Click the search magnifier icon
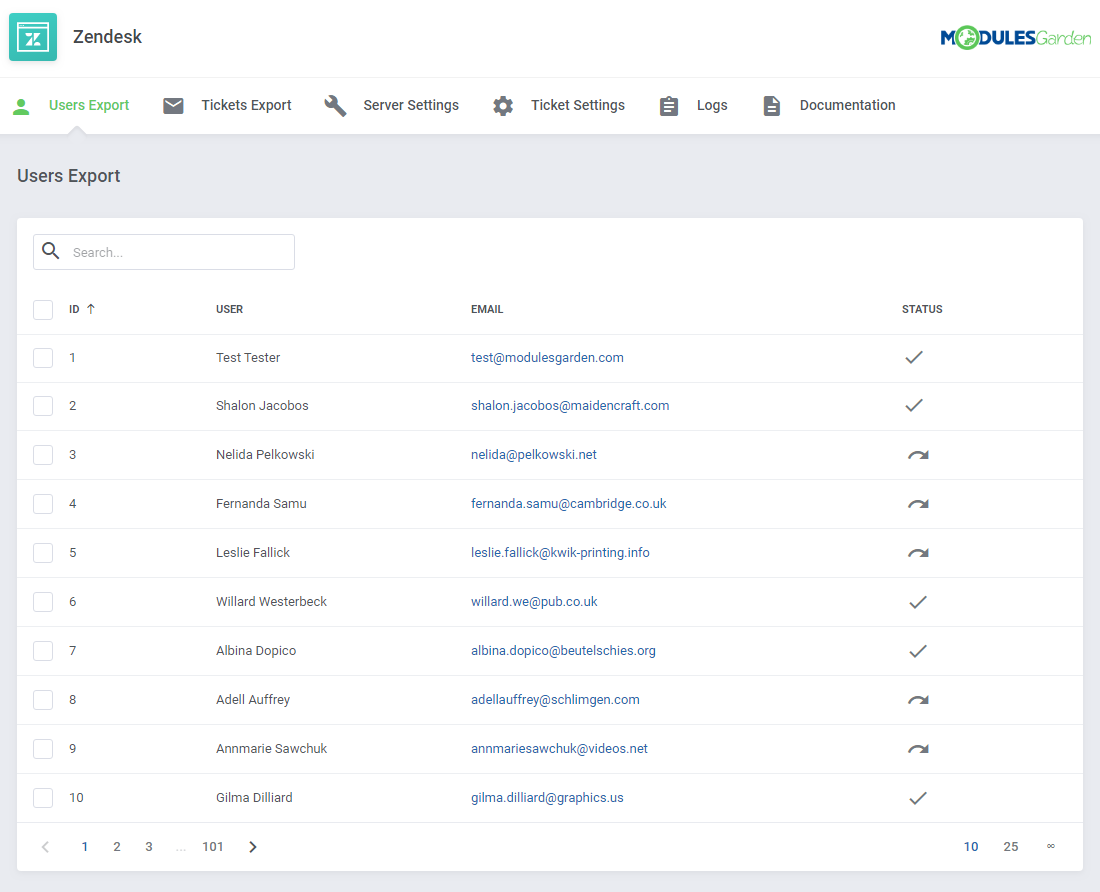The height and width of the screenshot is (892, 1100). click(50, 251)
